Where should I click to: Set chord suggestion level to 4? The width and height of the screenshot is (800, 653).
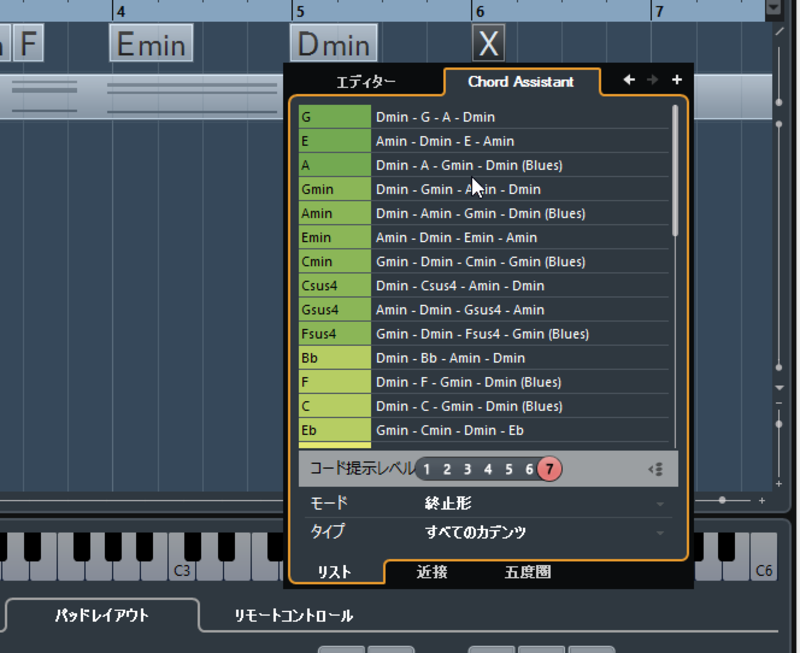(x=488, y=469)
